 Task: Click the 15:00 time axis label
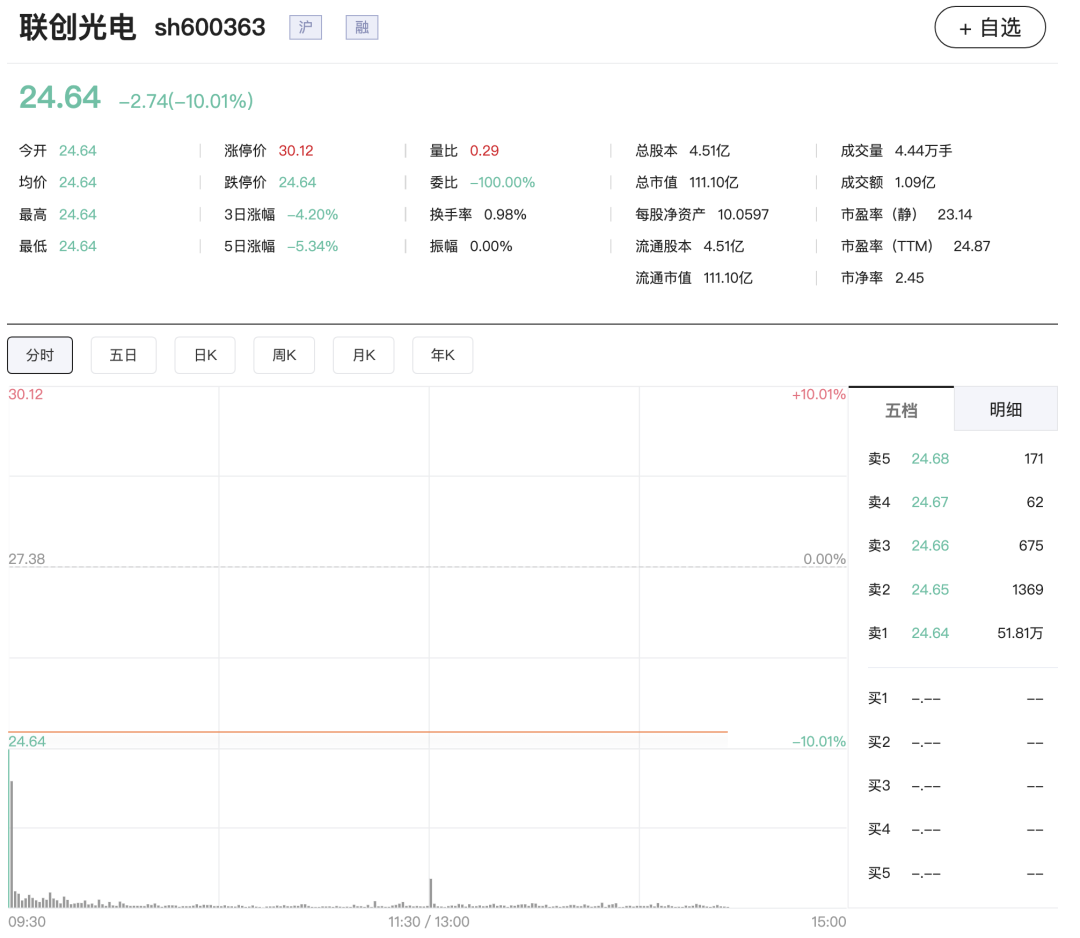coord(829,921)
